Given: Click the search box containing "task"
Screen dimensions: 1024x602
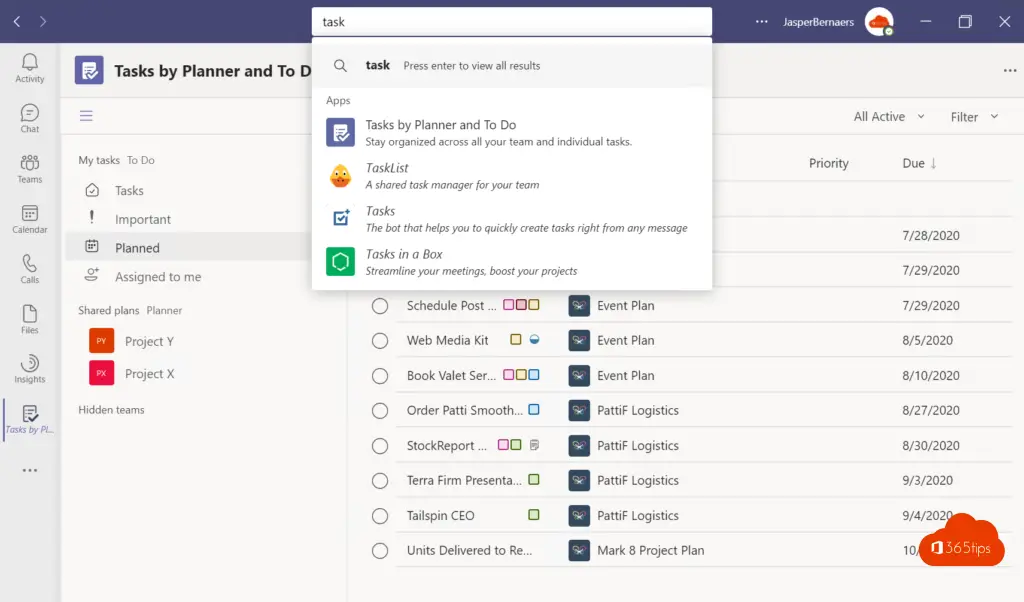Looking at the screenshot, I should tap(511, 21).
